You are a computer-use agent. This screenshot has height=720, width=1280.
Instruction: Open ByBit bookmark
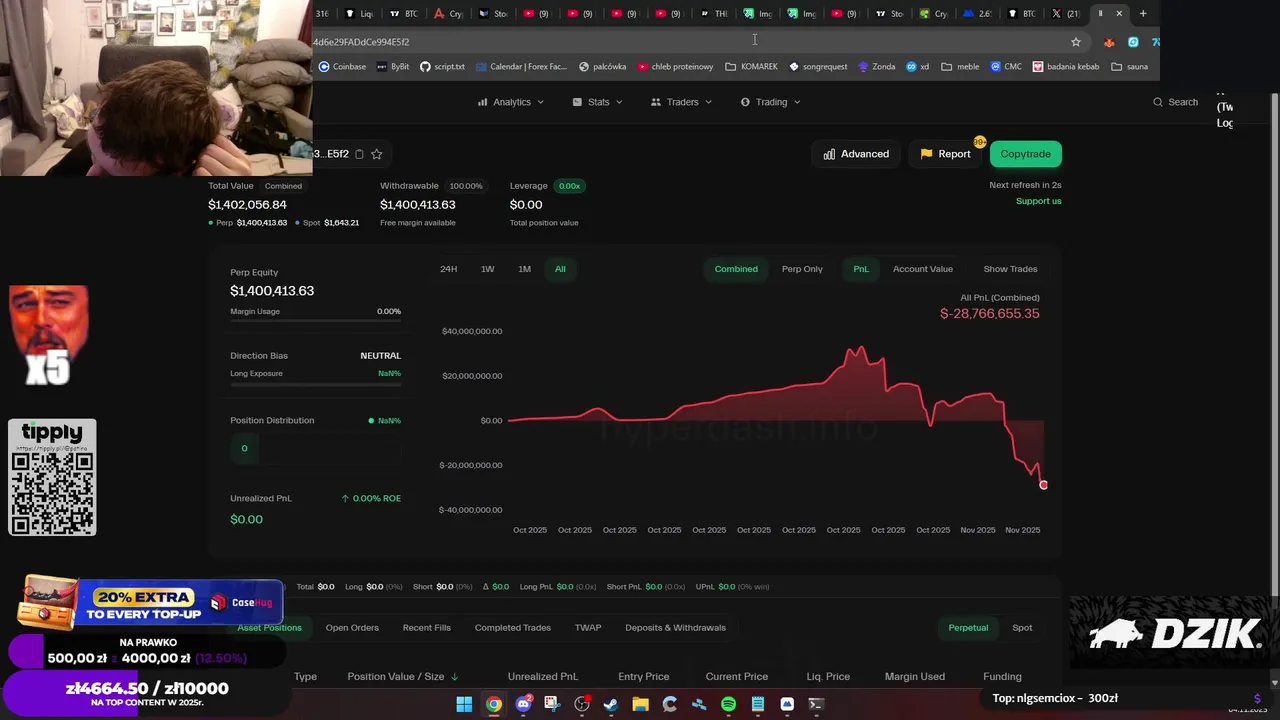392,67
